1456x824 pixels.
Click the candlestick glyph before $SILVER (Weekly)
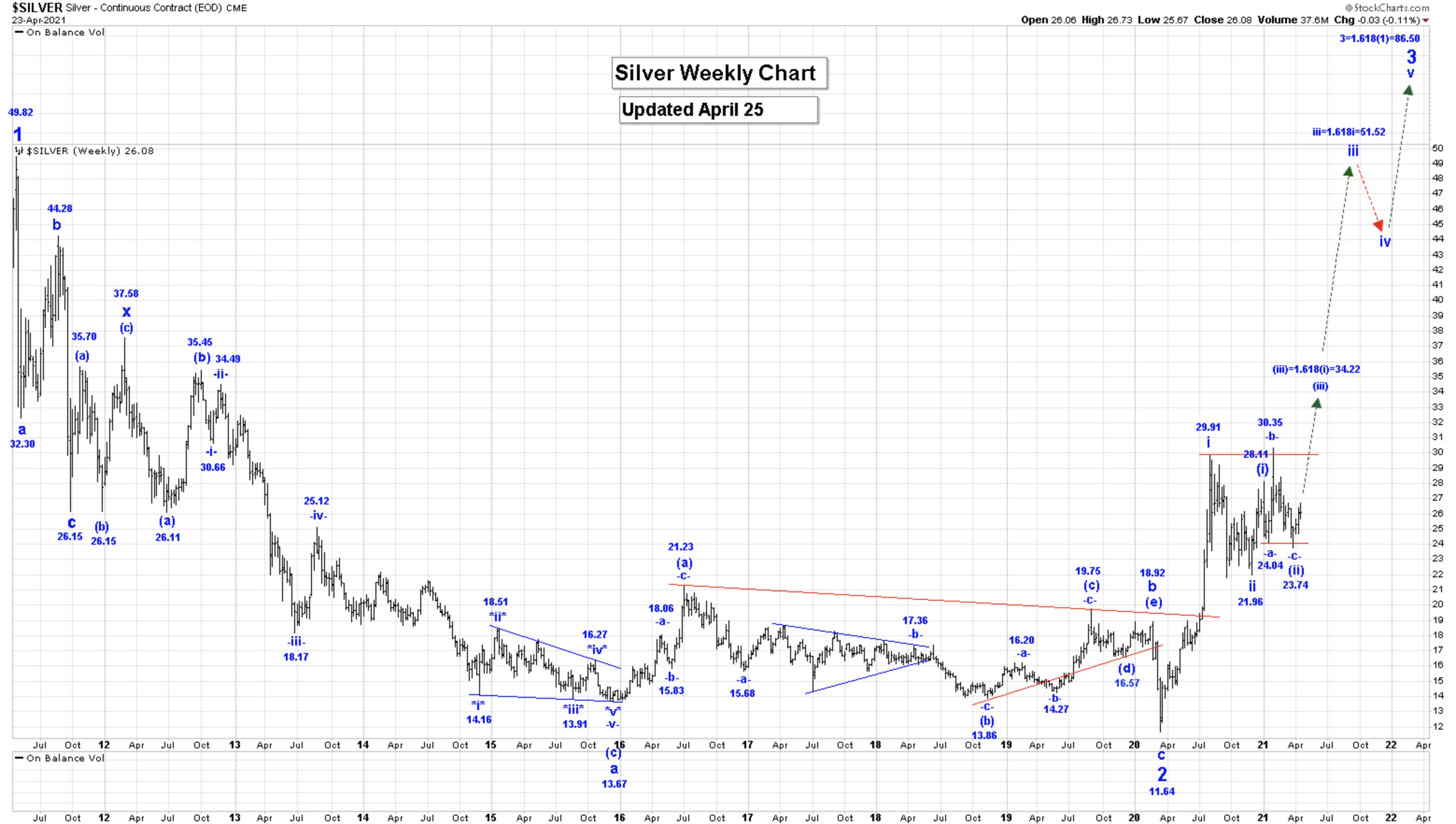point(19,151)
